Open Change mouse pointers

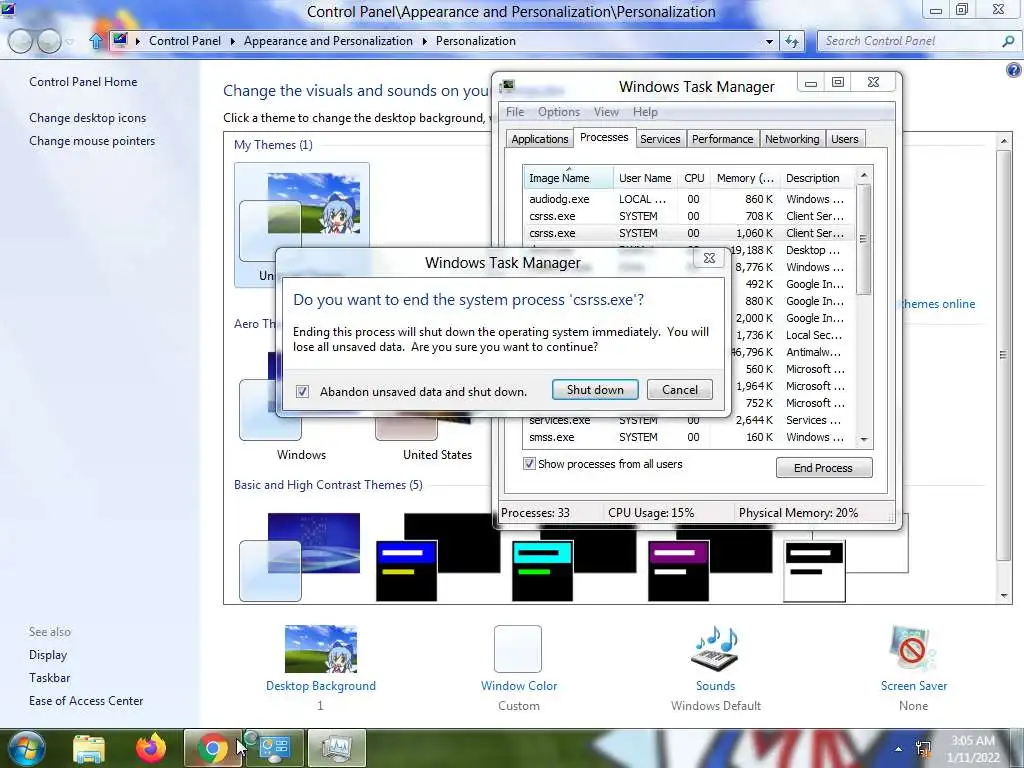92,140
